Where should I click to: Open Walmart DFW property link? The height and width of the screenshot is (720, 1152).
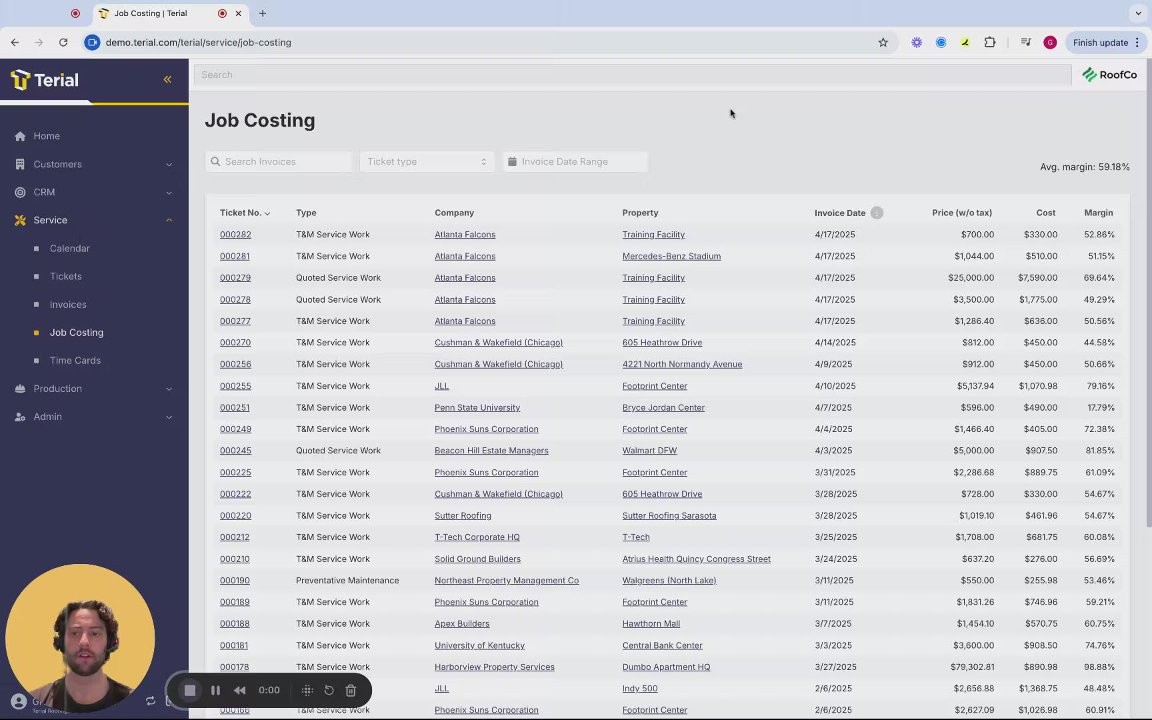[649, 450]
